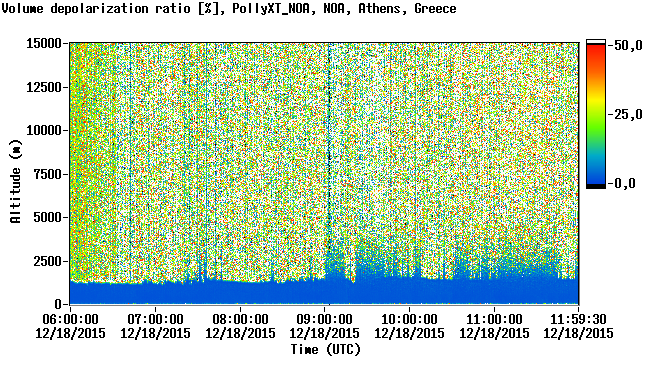This screenshot has height=389, width=665.
Task: Click the 15000 altitude tick label
Action: (x=44, y=43)
